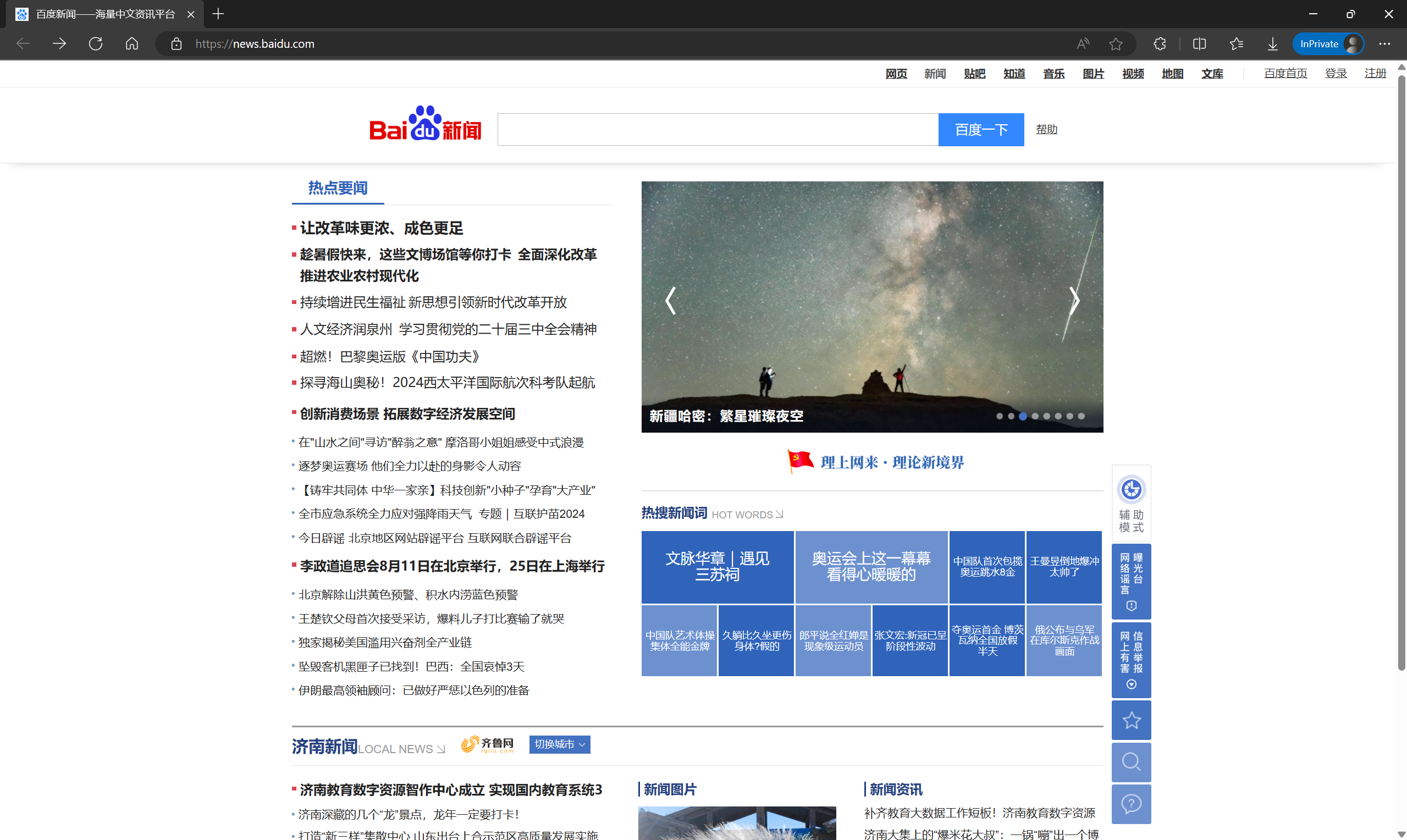
Task: Click the site lock icon in address bar
Action: point(176,43)
